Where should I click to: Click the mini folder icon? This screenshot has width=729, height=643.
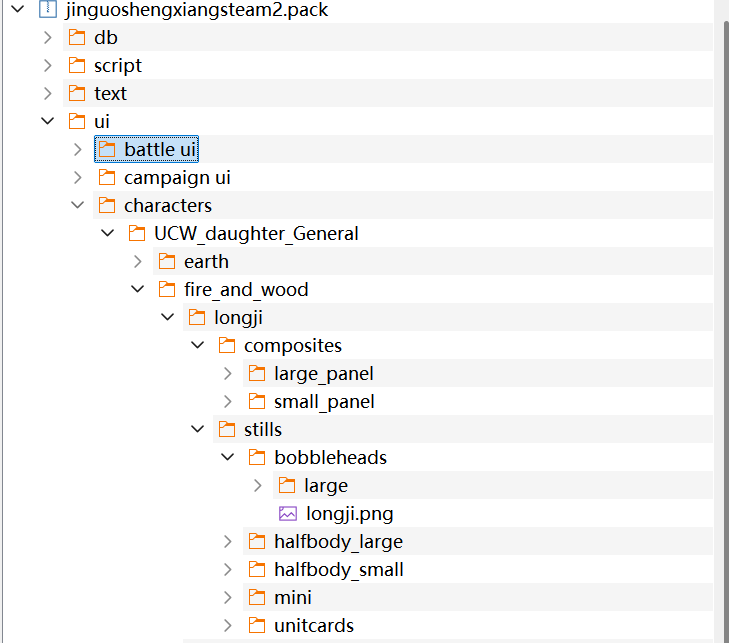(x=257, y=597)
